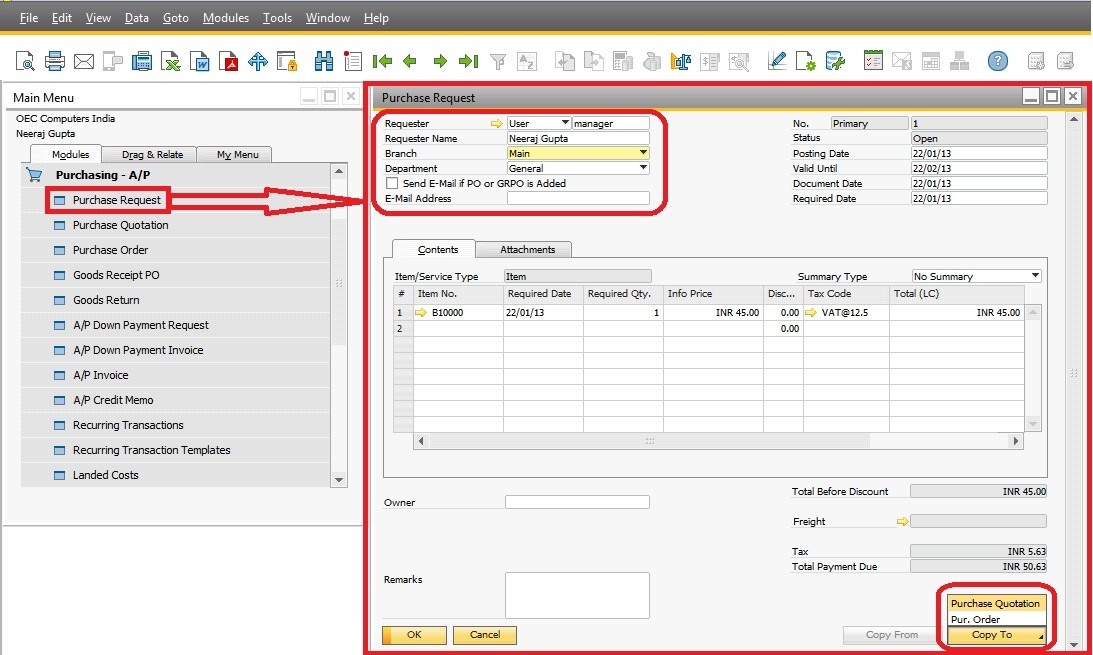
Task: Select the Filter Table toolbar icon
Action: click(x=497, y=61)
